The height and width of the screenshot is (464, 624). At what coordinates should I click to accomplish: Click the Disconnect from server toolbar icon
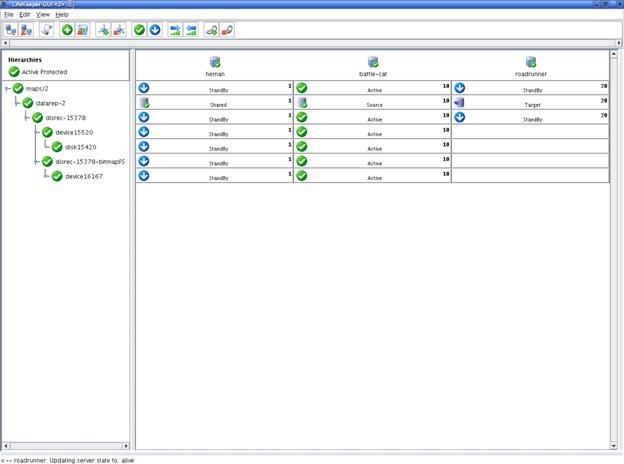[26, 30]
